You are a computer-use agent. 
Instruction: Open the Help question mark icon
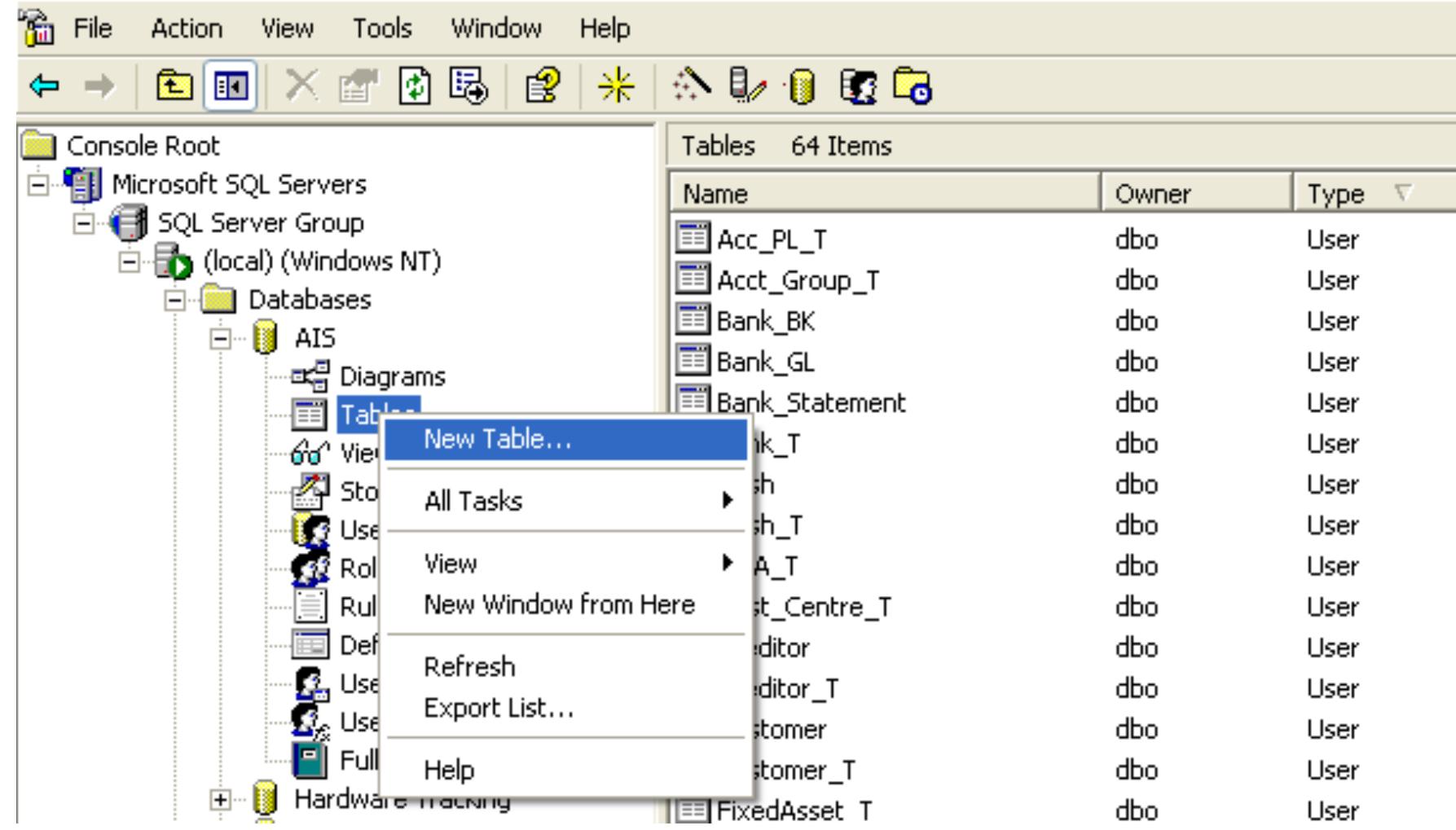(543, 86)
